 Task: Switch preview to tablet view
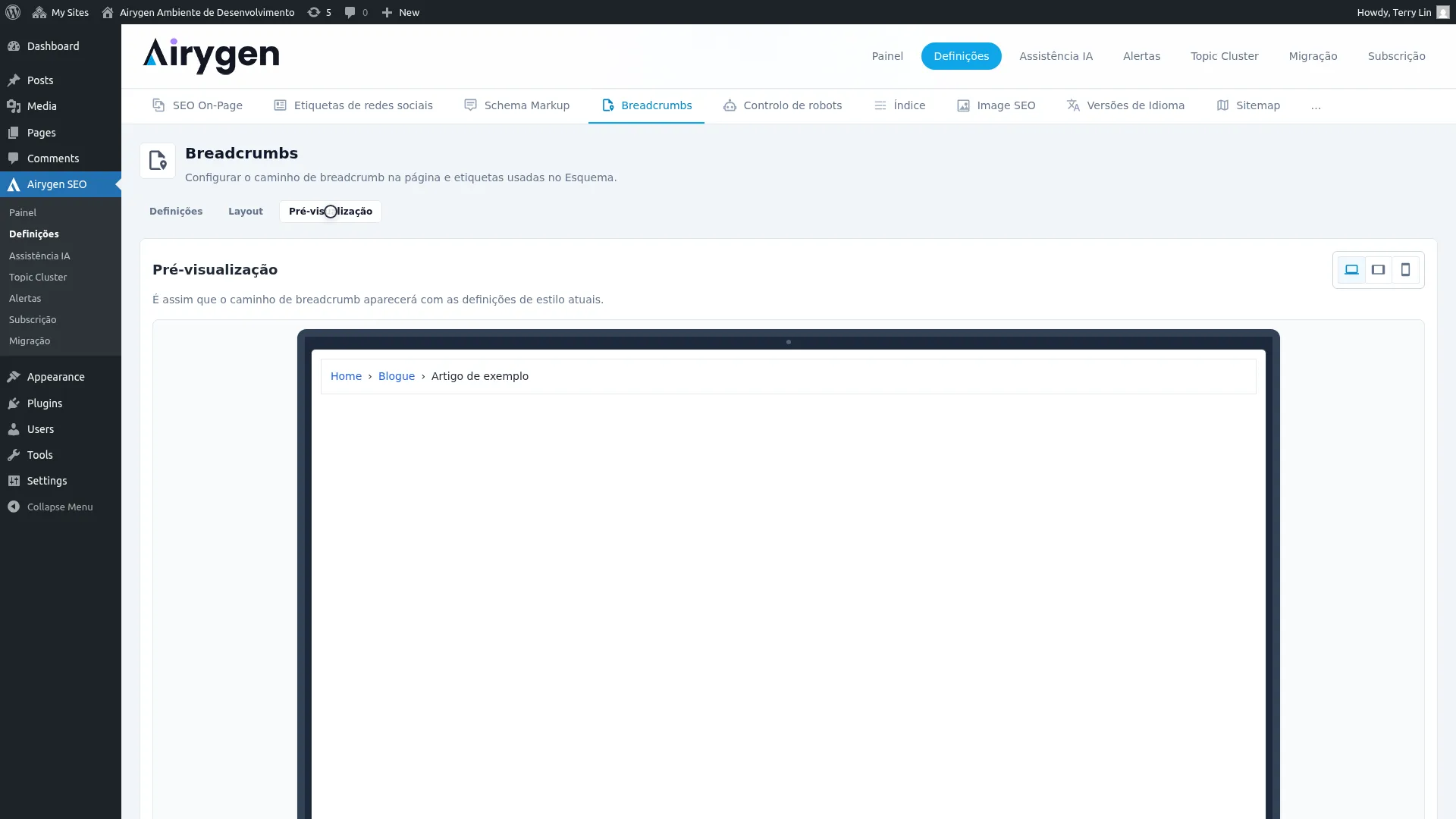pyautogui.click(x=1379, y=270)
